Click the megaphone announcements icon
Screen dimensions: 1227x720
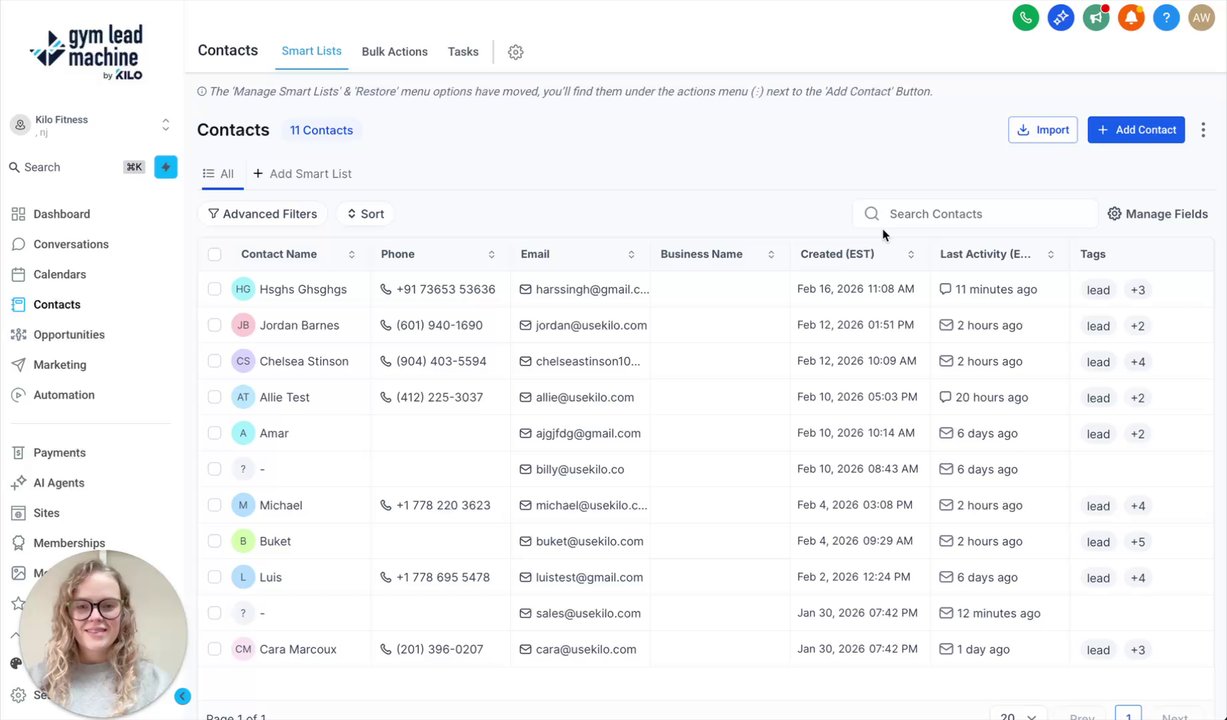(1096, 18)
